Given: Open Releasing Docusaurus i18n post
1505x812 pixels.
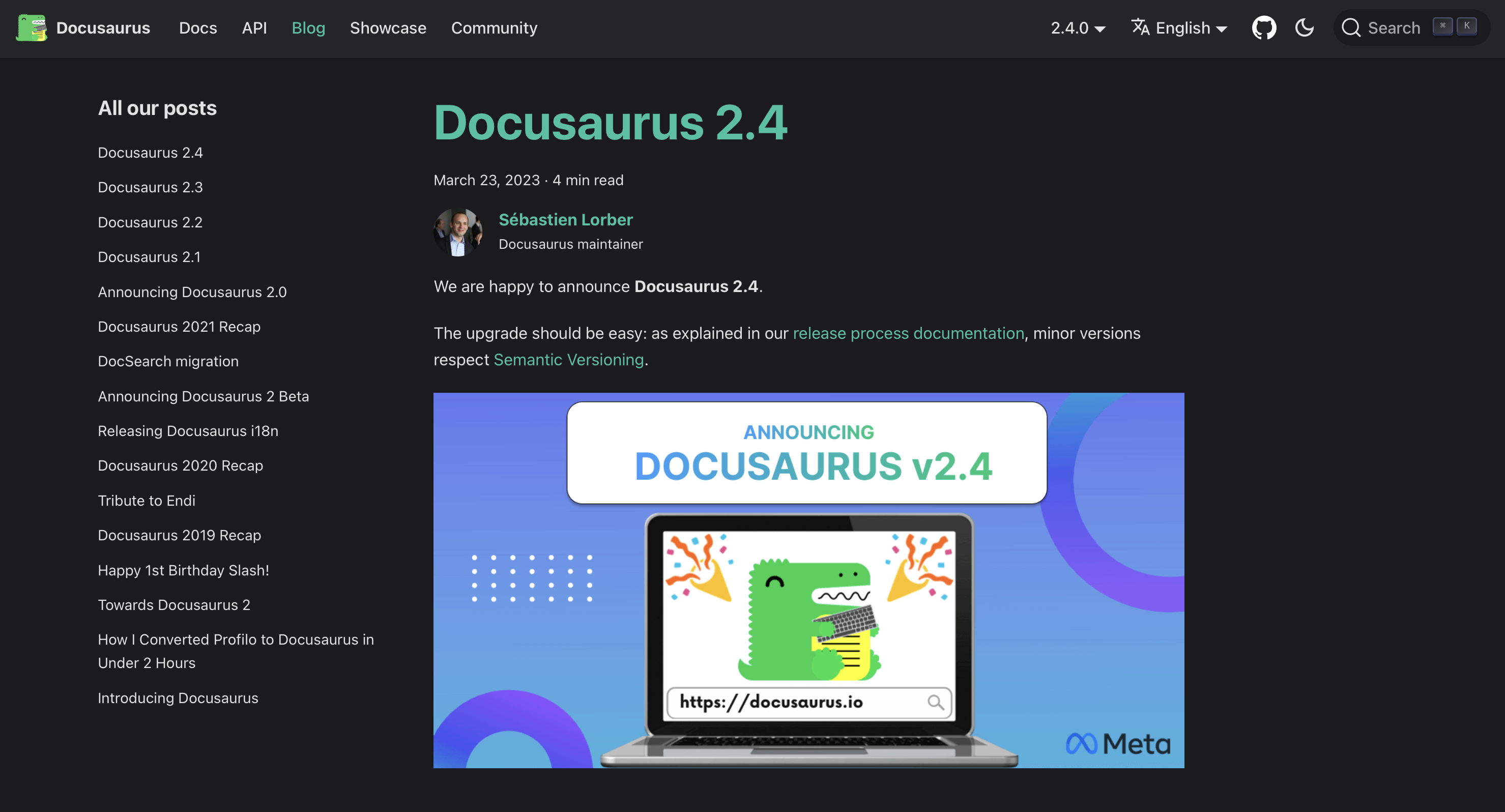Looking at the screenshot, I should tap(188, 431).
